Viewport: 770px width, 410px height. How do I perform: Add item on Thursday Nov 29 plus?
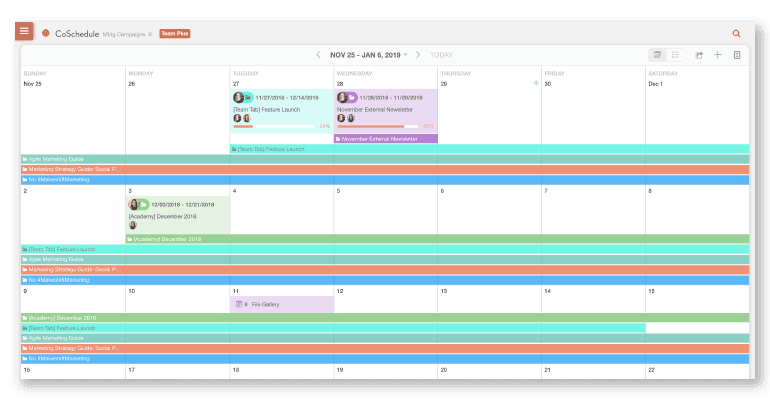[536, 84]
